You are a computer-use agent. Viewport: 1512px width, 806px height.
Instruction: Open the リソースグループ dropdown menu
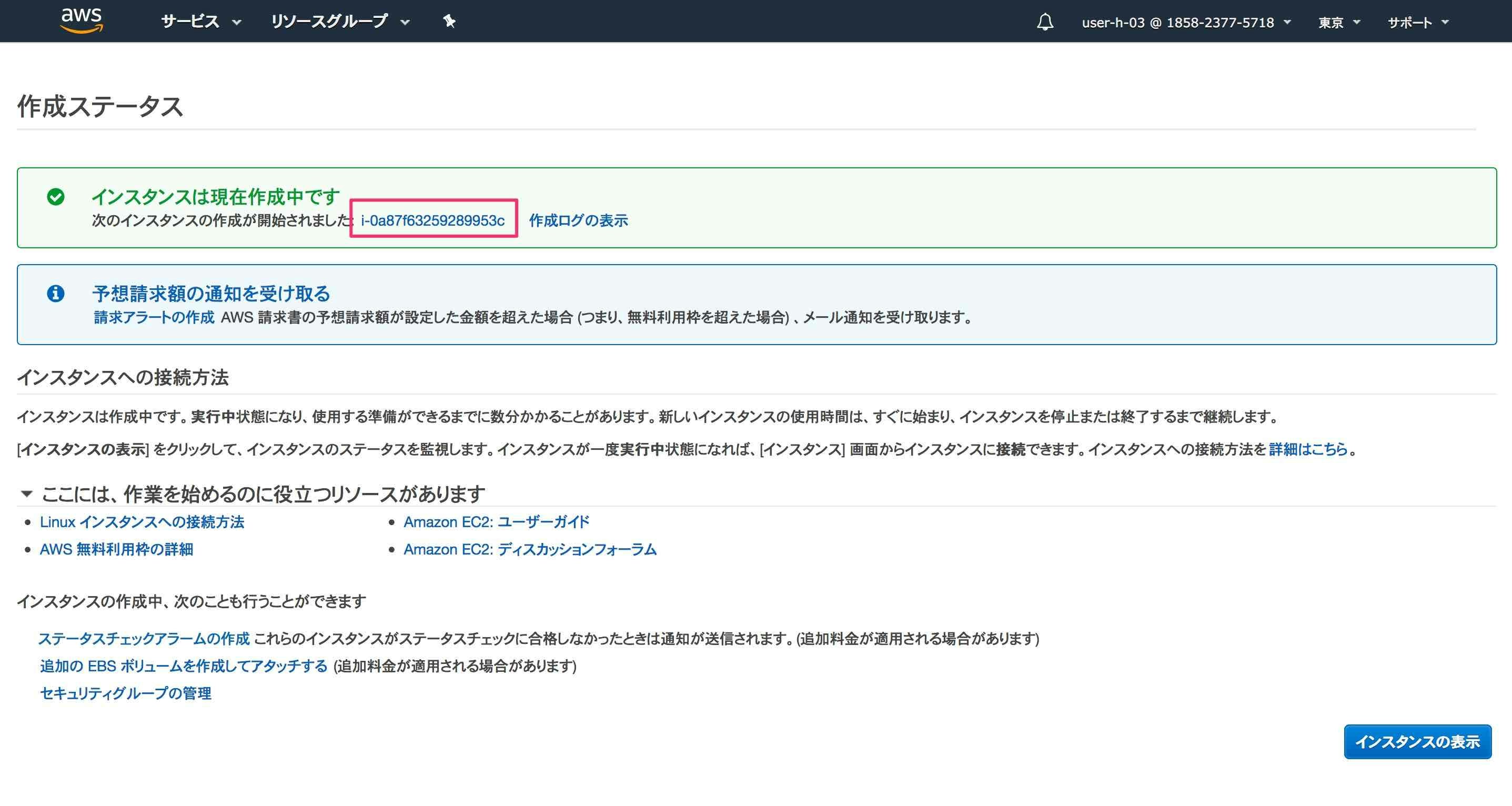click(340, 22)
